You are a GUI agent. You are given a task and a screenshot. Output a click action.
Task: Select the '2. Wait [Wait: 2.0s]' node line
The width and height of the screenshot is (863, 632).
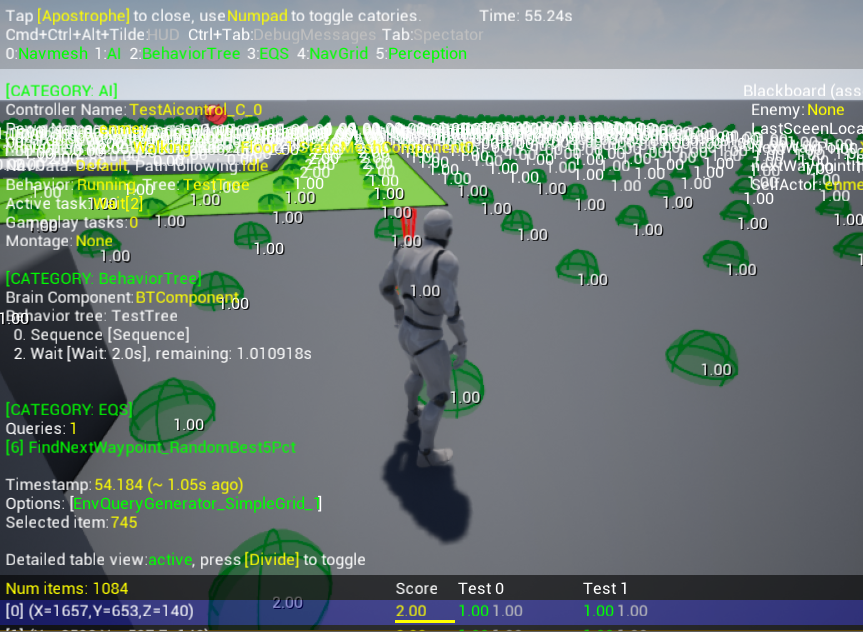pos(162,353)
